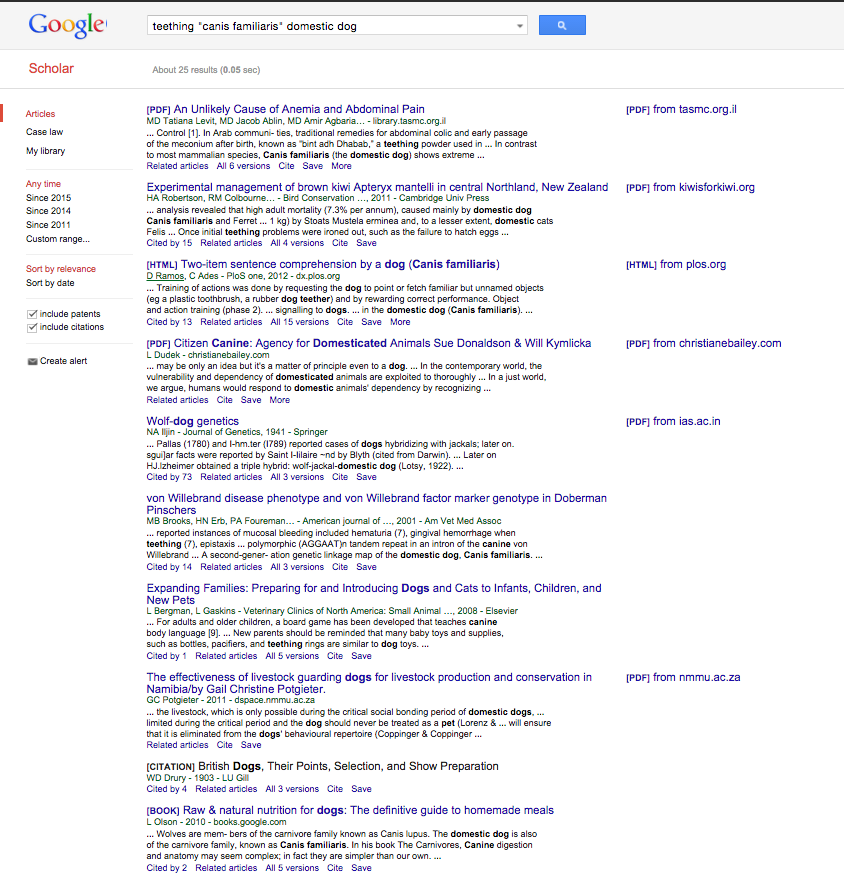Toggle the include citations checkbox
The width and height of the screenshot is (844, 886).
coord(32,327)
